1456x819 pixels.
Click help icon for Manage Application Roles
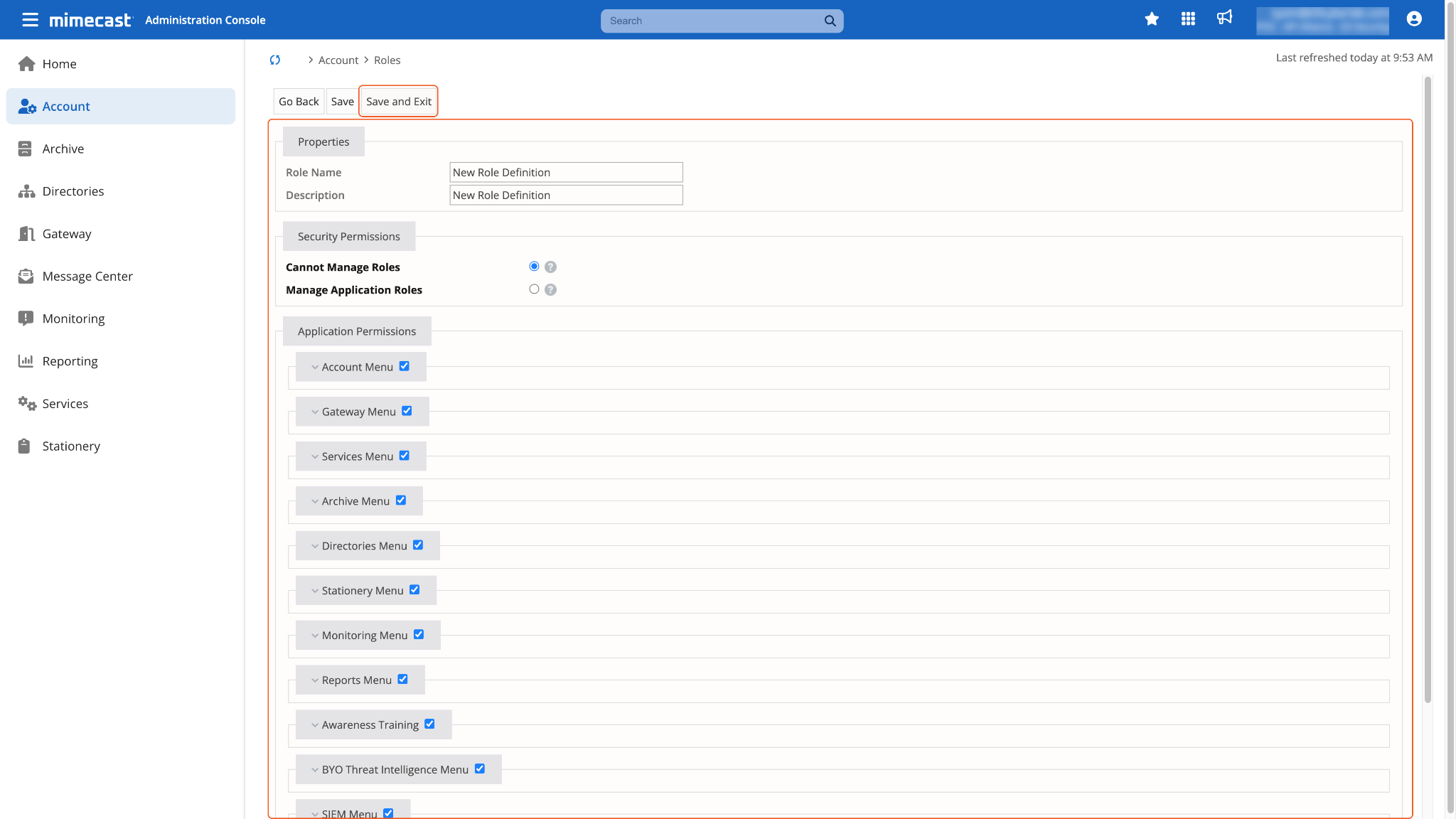[550, 290]
